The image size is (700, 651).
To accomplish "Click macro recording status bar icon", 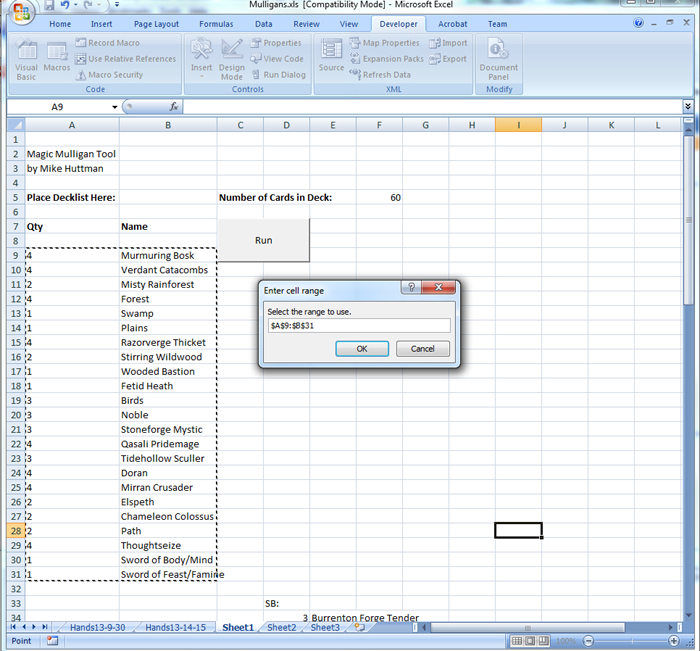I will coord(52,641).
